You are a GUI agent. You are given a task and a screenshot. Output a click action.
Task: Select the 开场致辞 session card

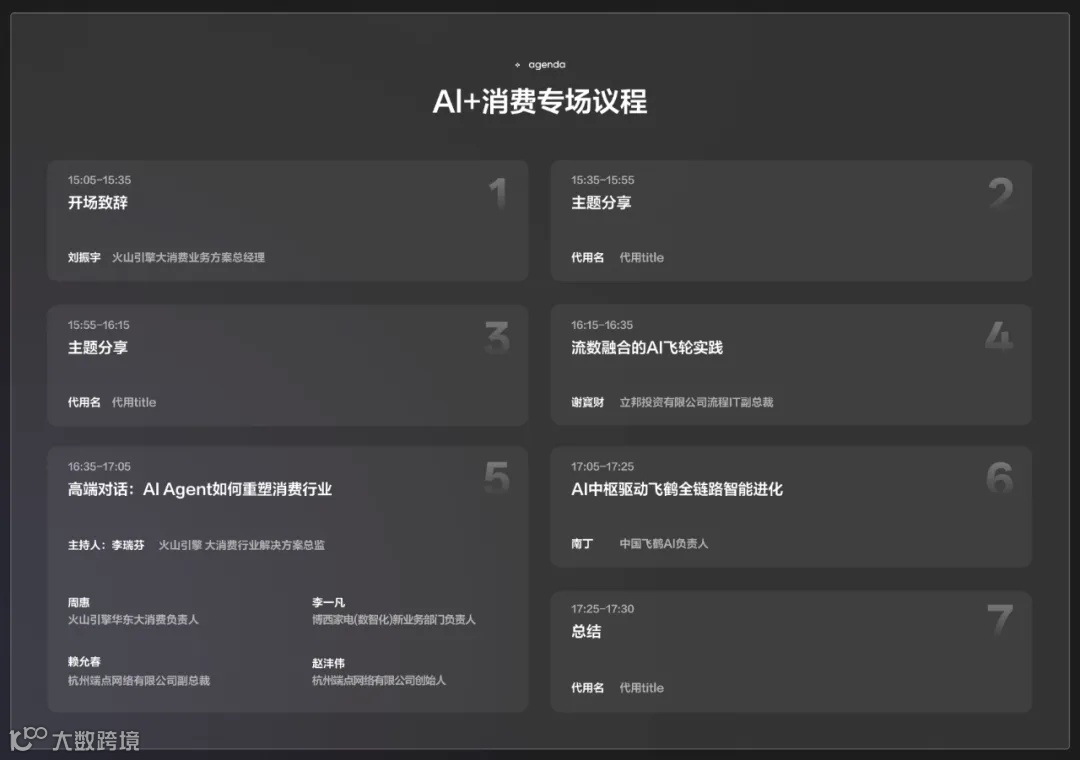pyautogui.click(x=288, y=220)
